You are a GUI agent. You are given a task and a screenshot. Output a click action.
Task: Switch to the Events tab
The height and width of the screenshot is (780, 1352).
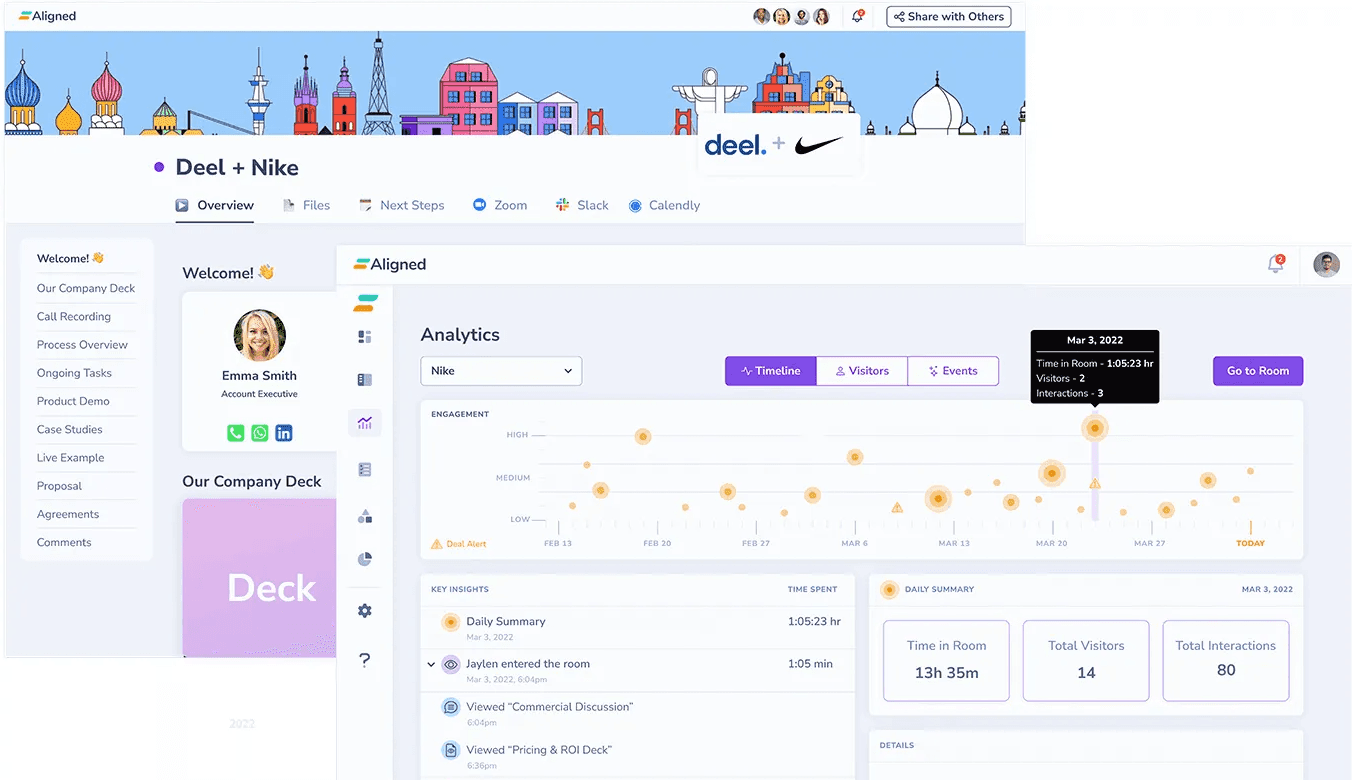pyautogui.click(x=953, y=371)
